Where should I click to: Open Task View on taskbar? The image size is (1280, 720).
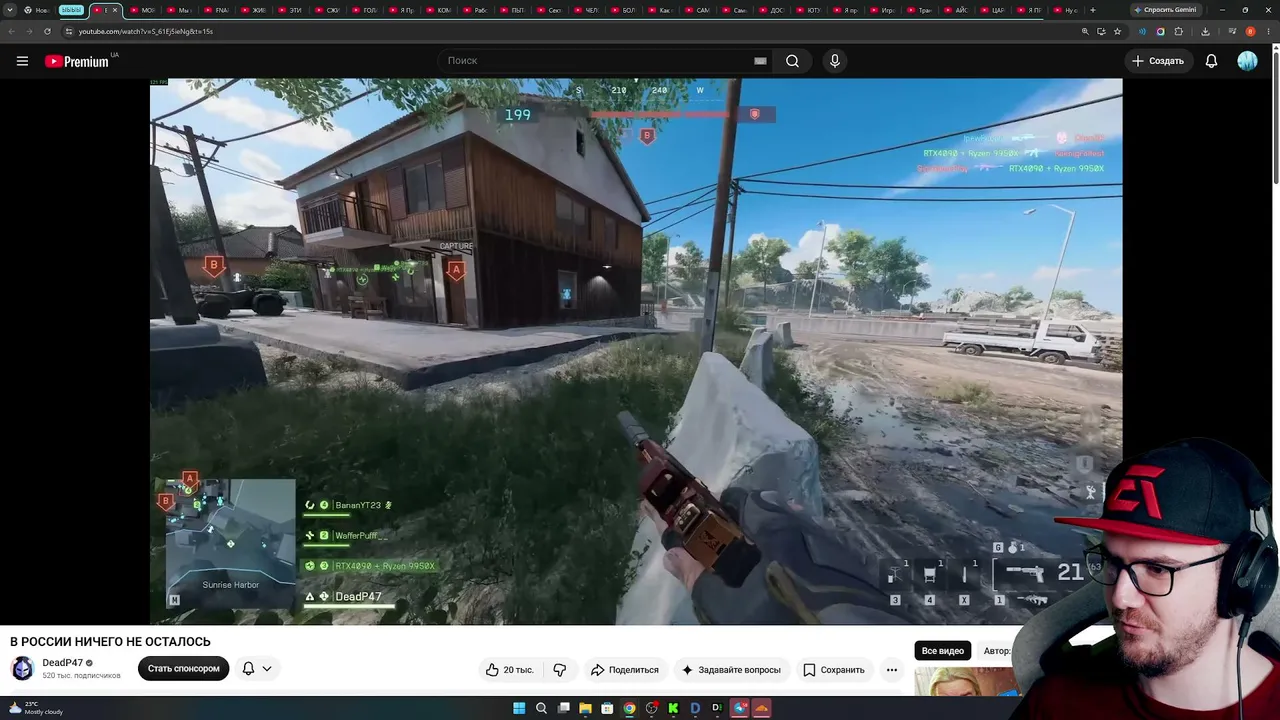coord(563,708)
